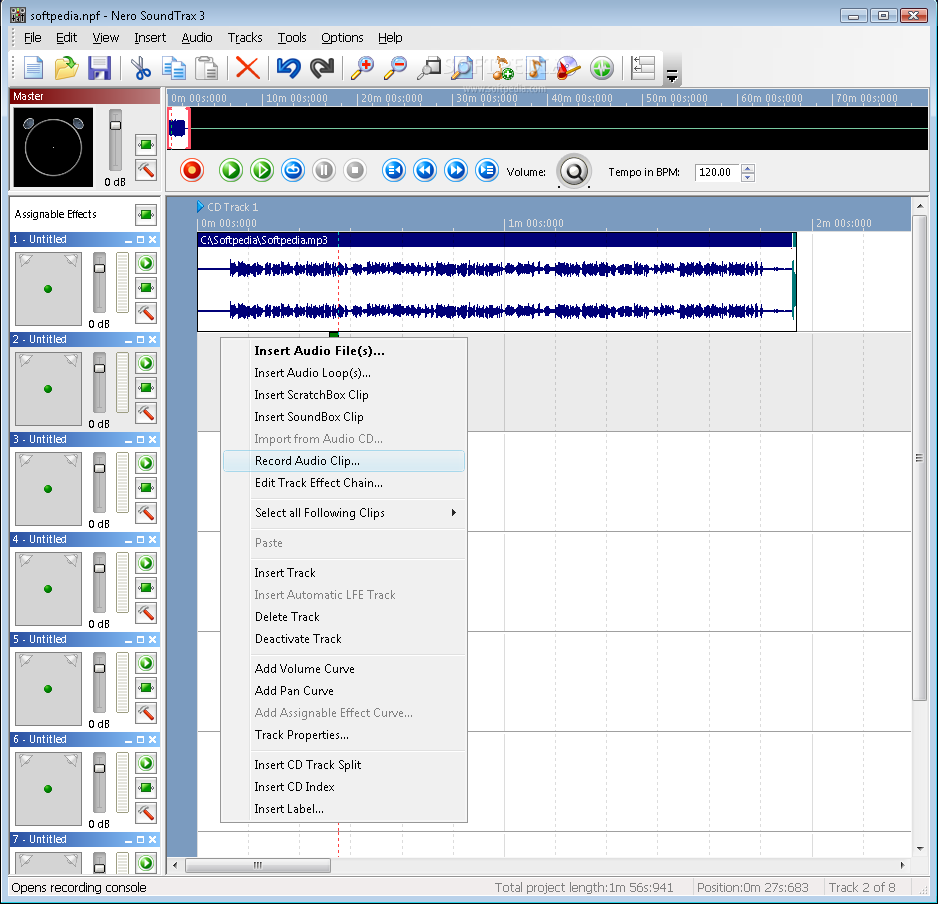
Task: Open a file with the folder icon
Action: click(x=66, y=68)
